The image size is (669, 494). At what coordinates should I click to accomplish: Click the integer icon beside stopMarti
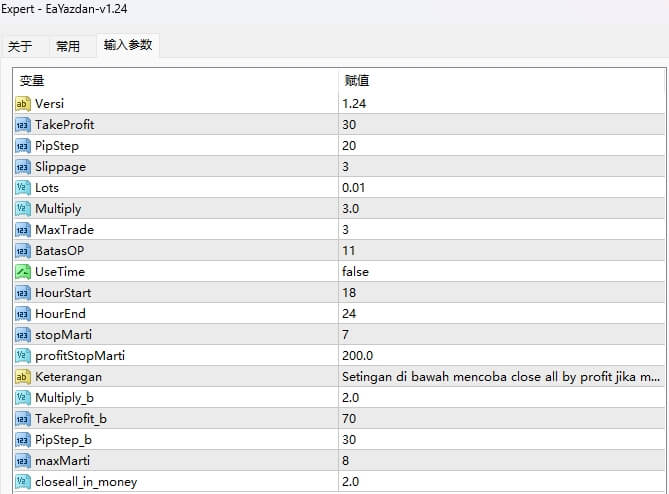(x=23, y=335)
